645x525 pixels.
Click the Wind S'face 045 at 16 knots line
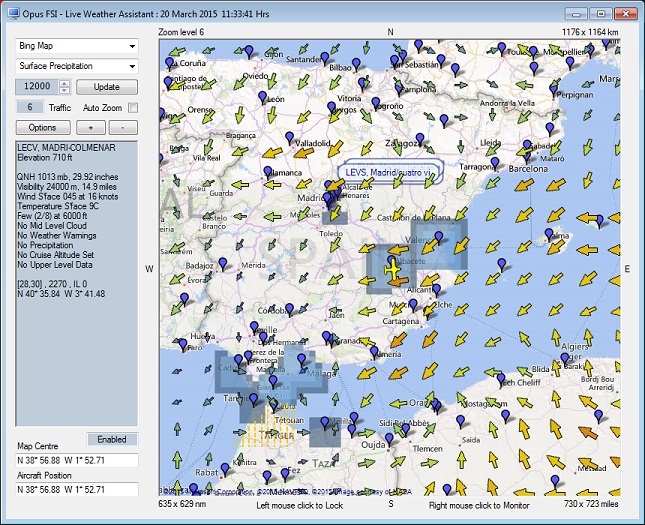point(67,196)
